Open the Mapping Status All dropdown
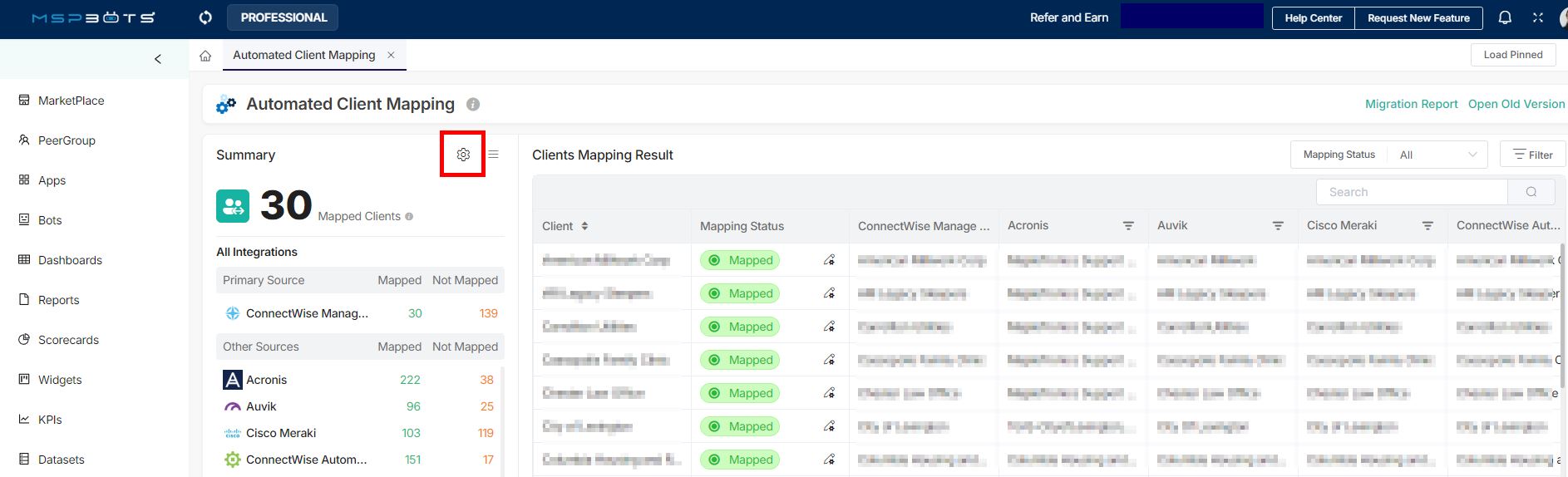Image resolution: width=1568 pixels, height=477 pixels. click(x=1438, y=155)
